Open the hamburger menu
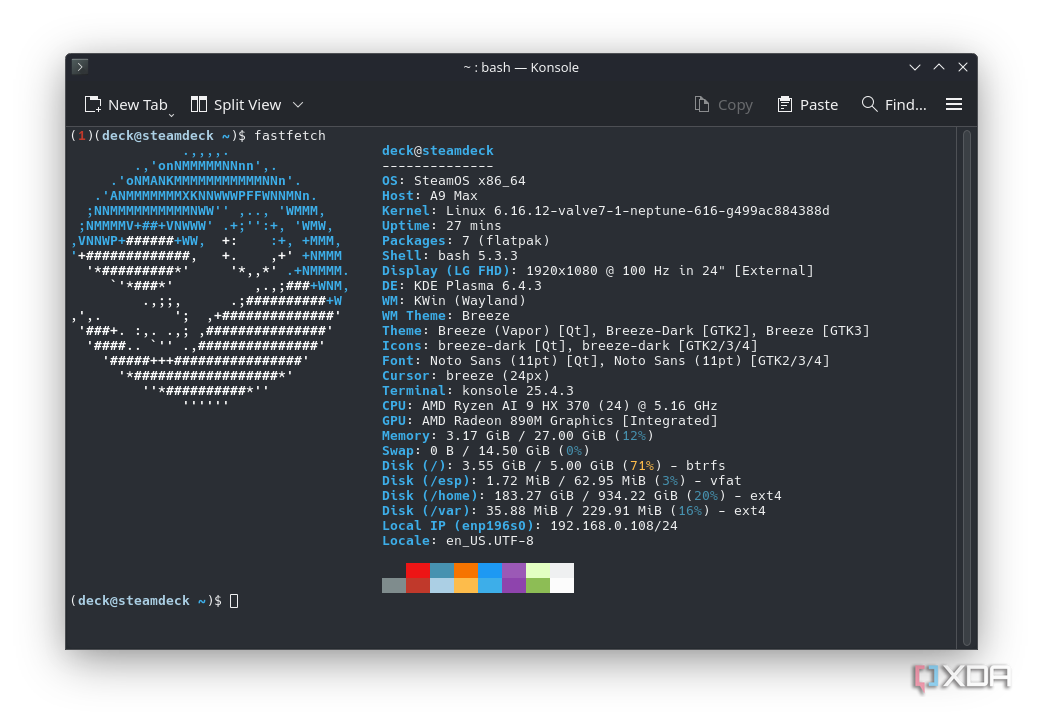Screen dimensions: 1043x727 pos(954,104)
